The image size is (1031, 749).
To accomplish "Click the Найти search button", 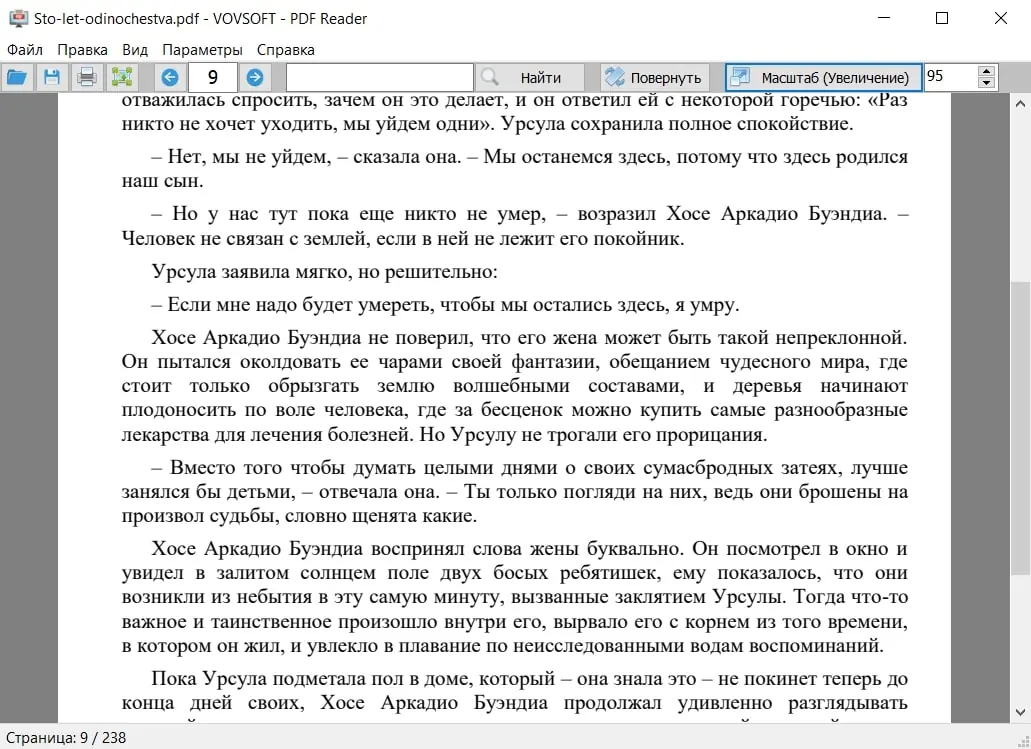I will coord(530,78).
